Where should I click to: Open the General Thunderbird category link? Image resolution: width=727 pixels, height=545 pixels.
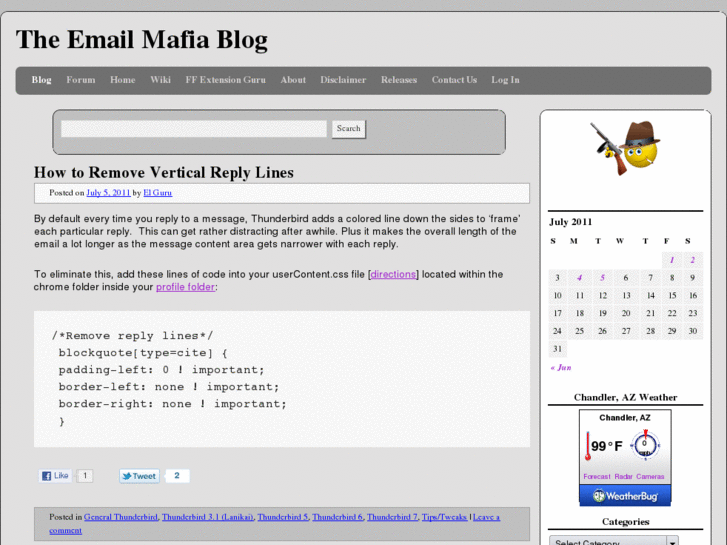(121, 517)
